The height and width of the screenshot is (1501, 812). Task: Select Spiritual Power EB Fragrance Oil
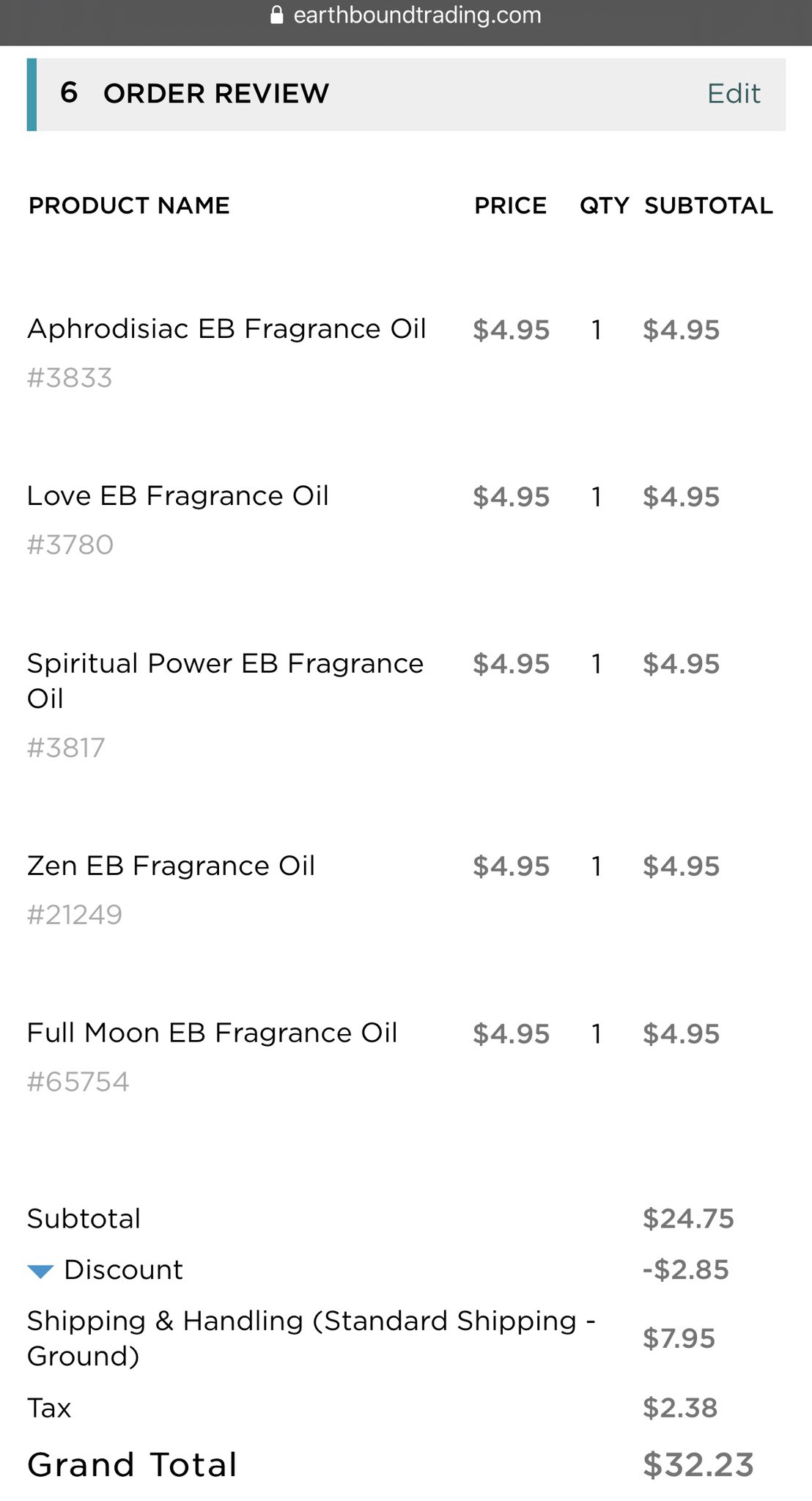click(225, 681)
